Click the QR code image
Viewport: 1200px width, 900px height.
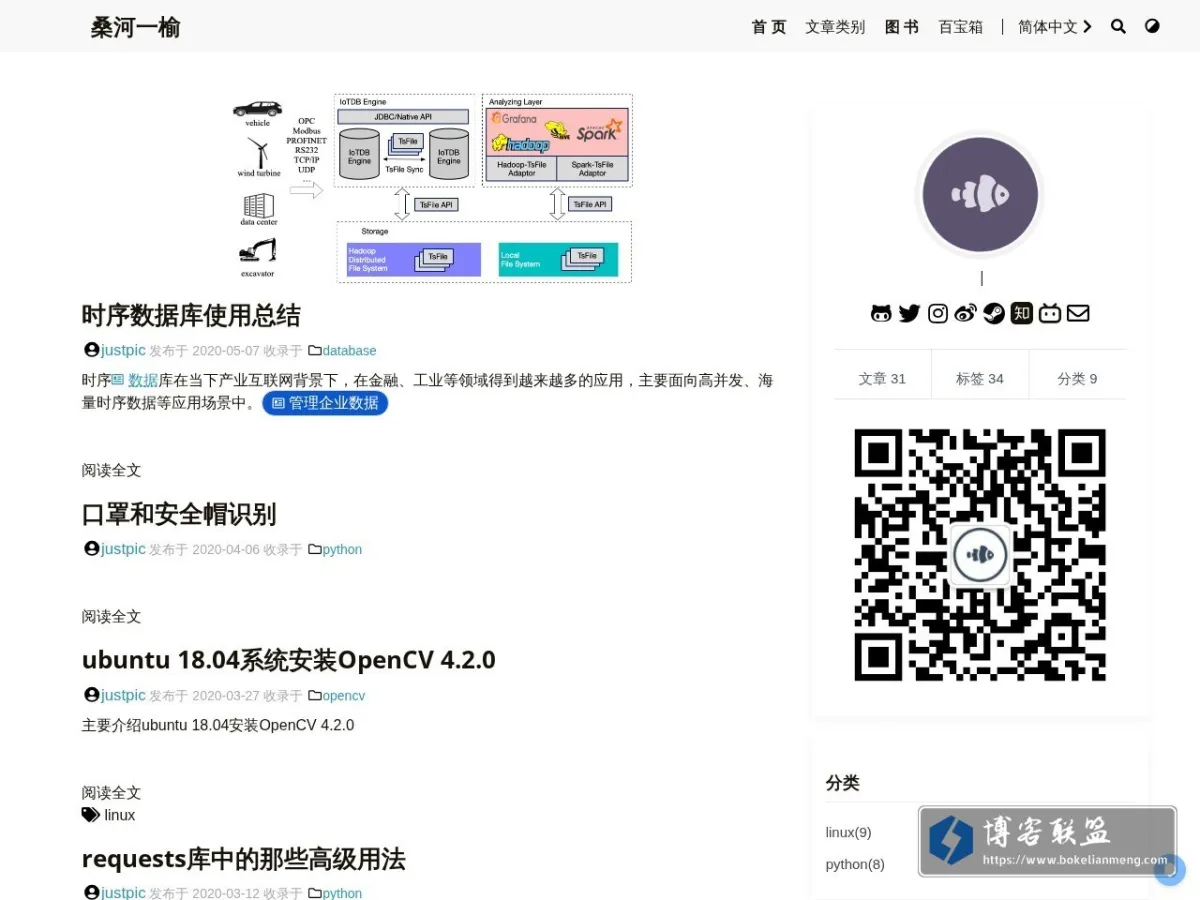(x=980, y=555)
